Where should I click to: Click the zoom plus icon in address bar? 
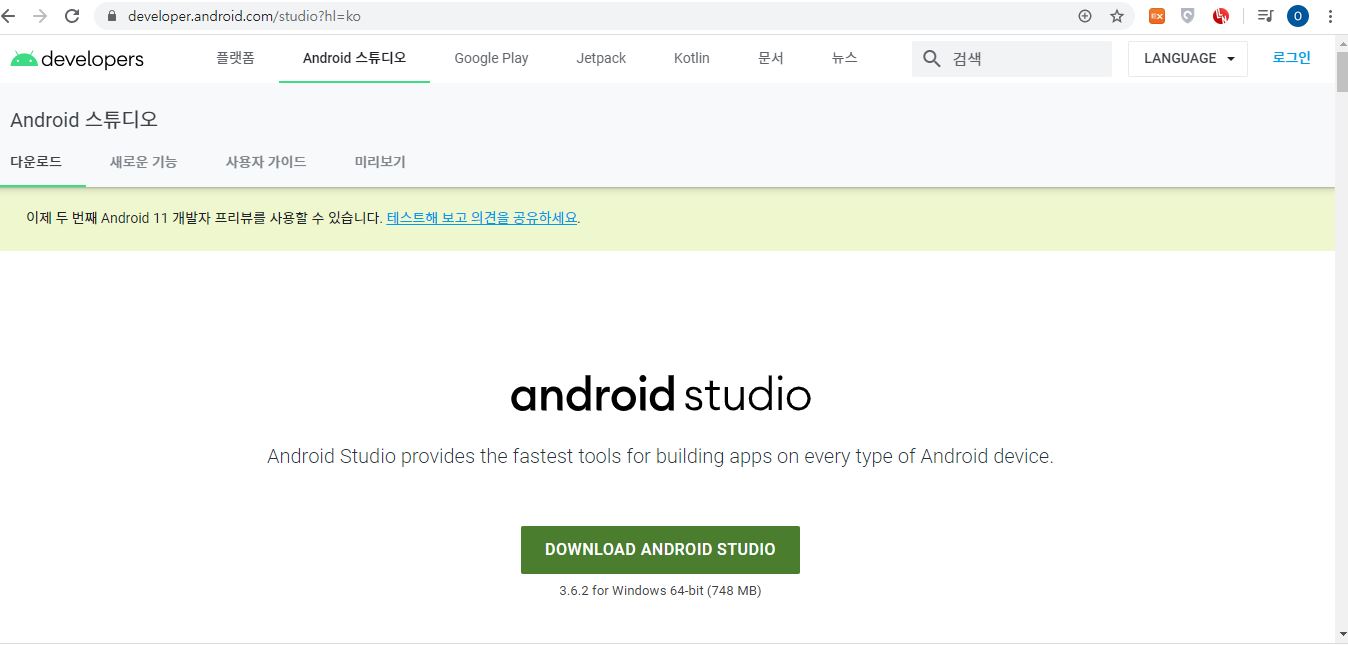(1085, 16)
